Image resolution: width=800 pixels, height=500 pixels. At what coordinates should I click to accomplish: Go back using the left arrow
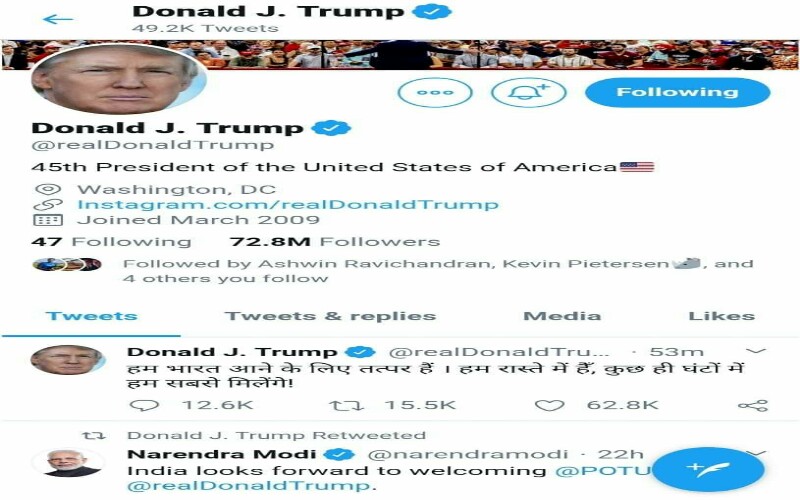pyautogui.click(x=58, y=19)
